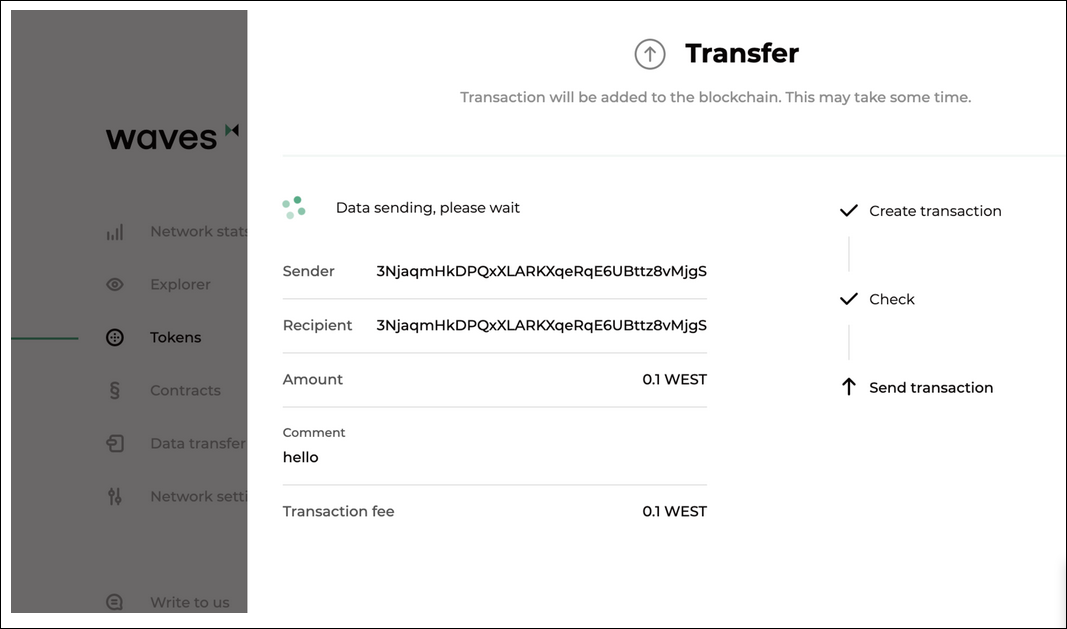Click the Create transaction checkmark

pyautogui.click(x=849, y=210)
